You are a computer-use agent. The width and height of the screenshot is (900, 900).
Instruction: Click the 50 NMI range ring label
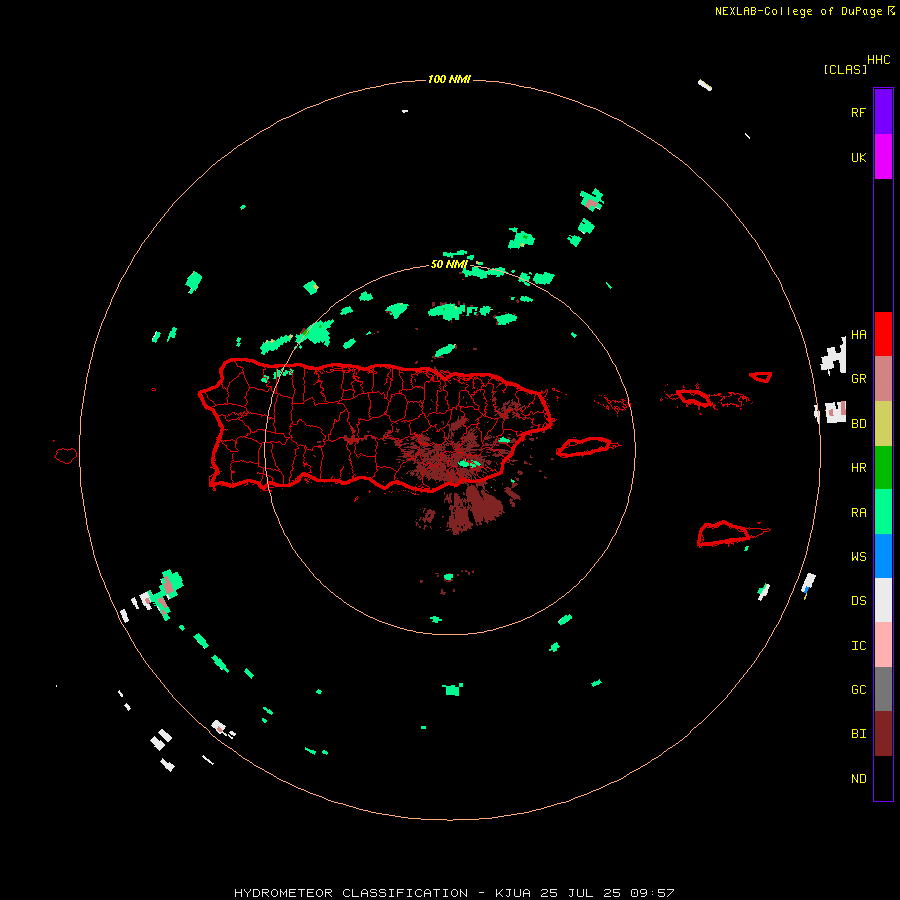(x=449, y=264)
